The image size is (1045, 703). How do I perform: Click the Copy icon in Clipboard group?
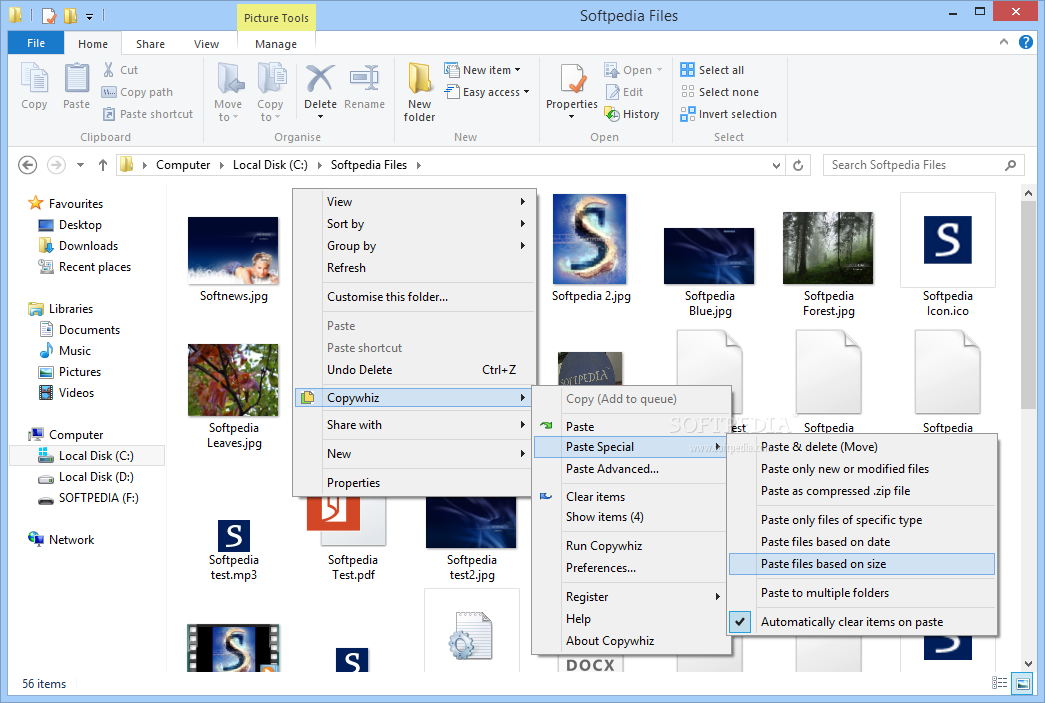[x=34, y=79]
